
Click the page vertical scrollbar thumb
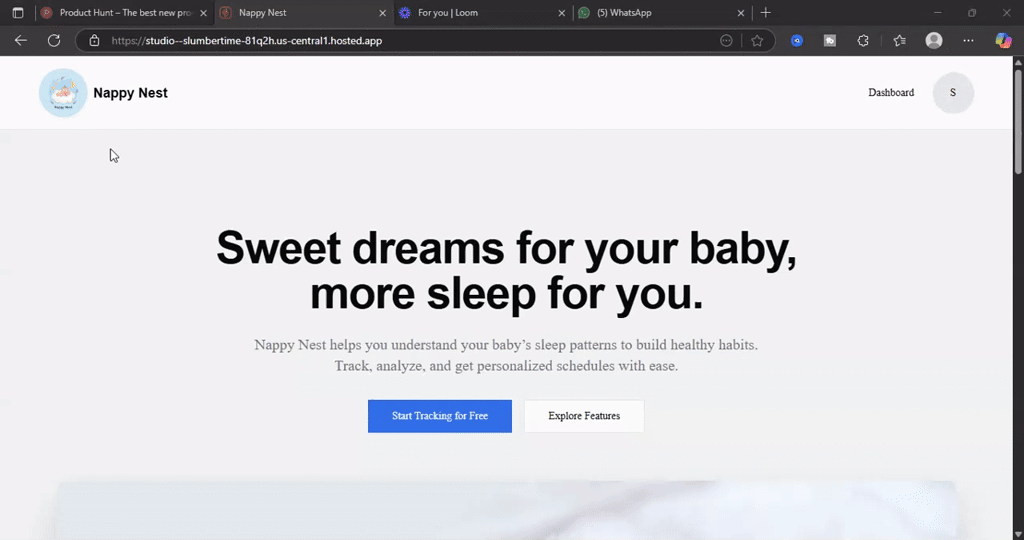click(1017, 121)
